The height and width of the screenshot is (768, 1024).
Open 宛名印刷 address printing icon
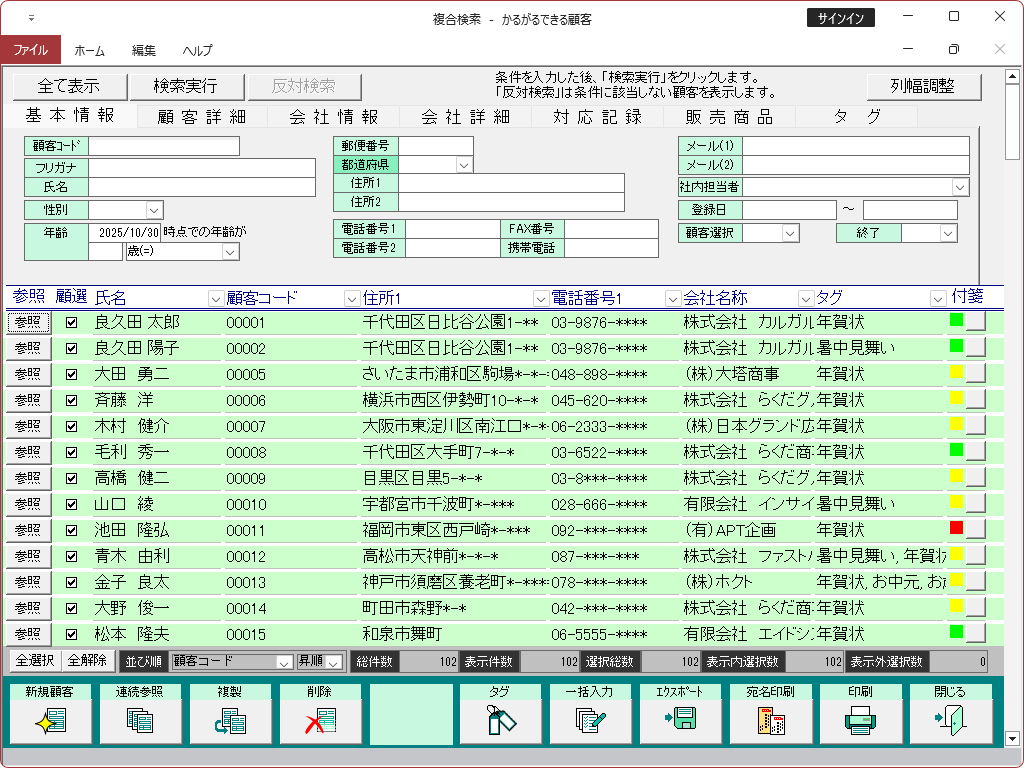coord(770,719)
